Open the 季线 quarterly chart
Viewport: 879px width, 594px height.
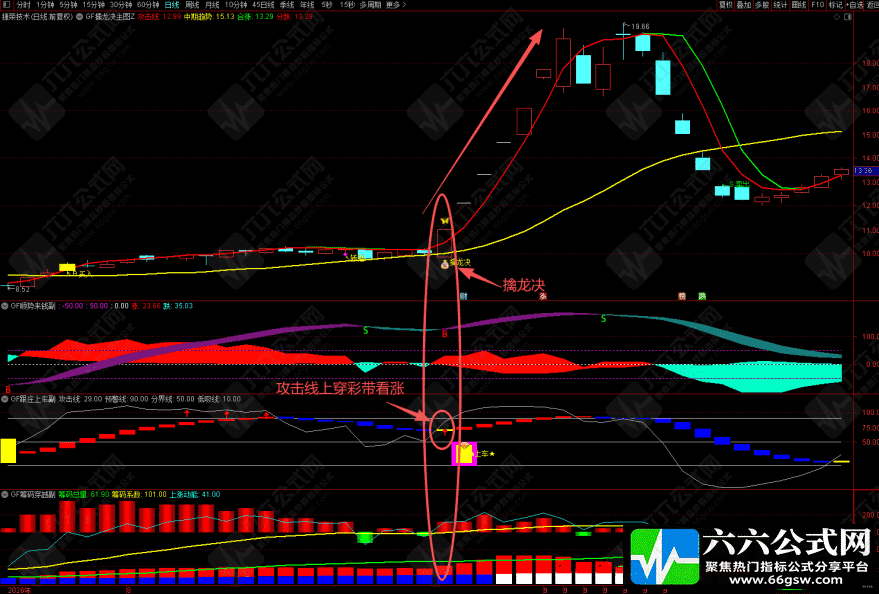286,4
